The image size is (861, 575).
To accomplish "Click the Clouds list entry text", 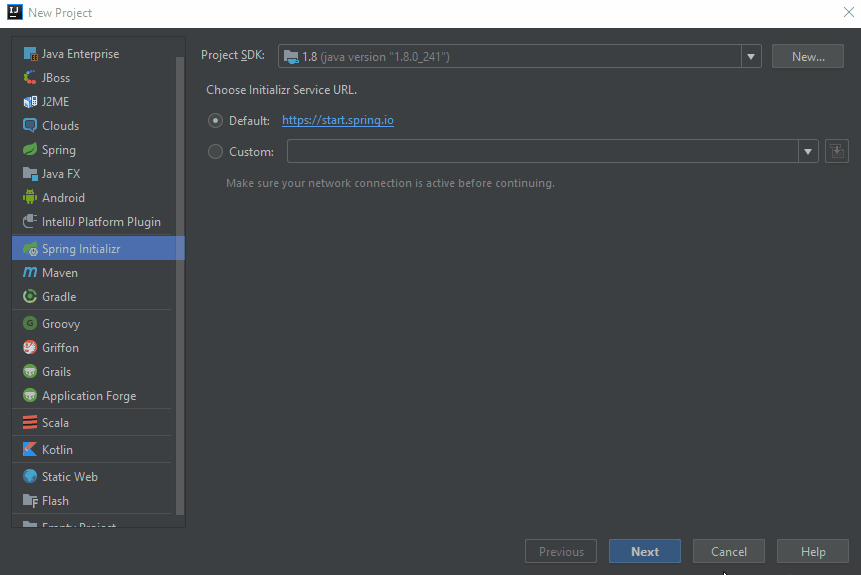I will point(60,126).
